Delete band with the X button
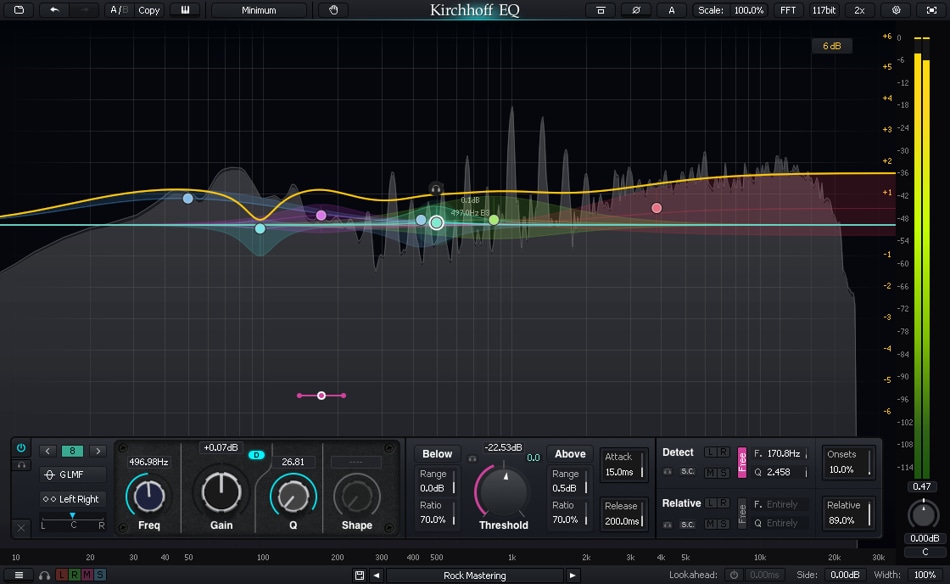Viewport: 950px width, 584px height. click(x=21, y=528)
